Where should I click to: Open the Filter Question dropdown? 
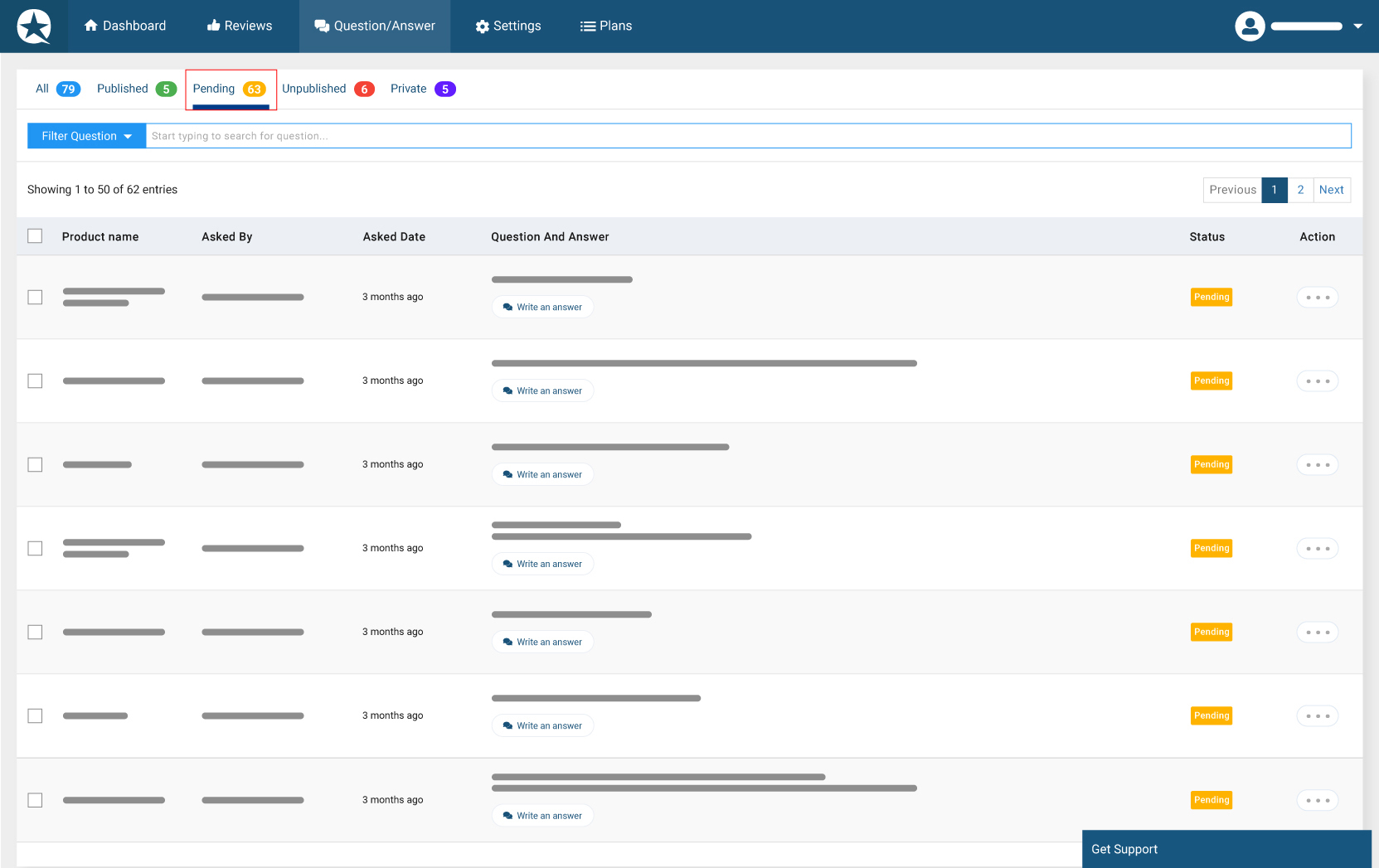click(87, 136)
